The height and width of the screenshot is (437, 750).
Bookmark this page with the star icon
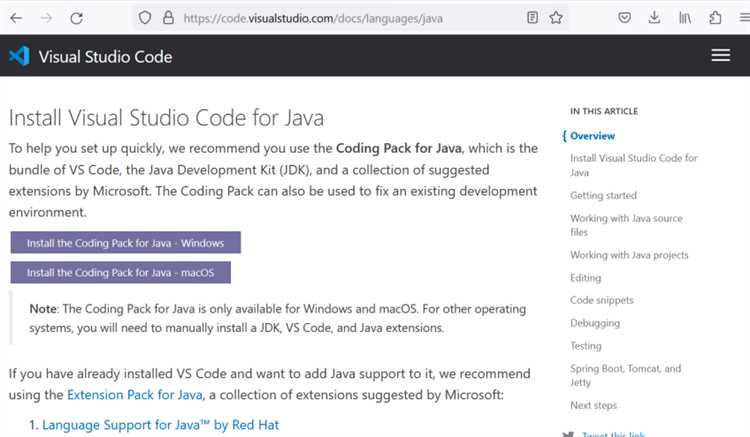556,18
